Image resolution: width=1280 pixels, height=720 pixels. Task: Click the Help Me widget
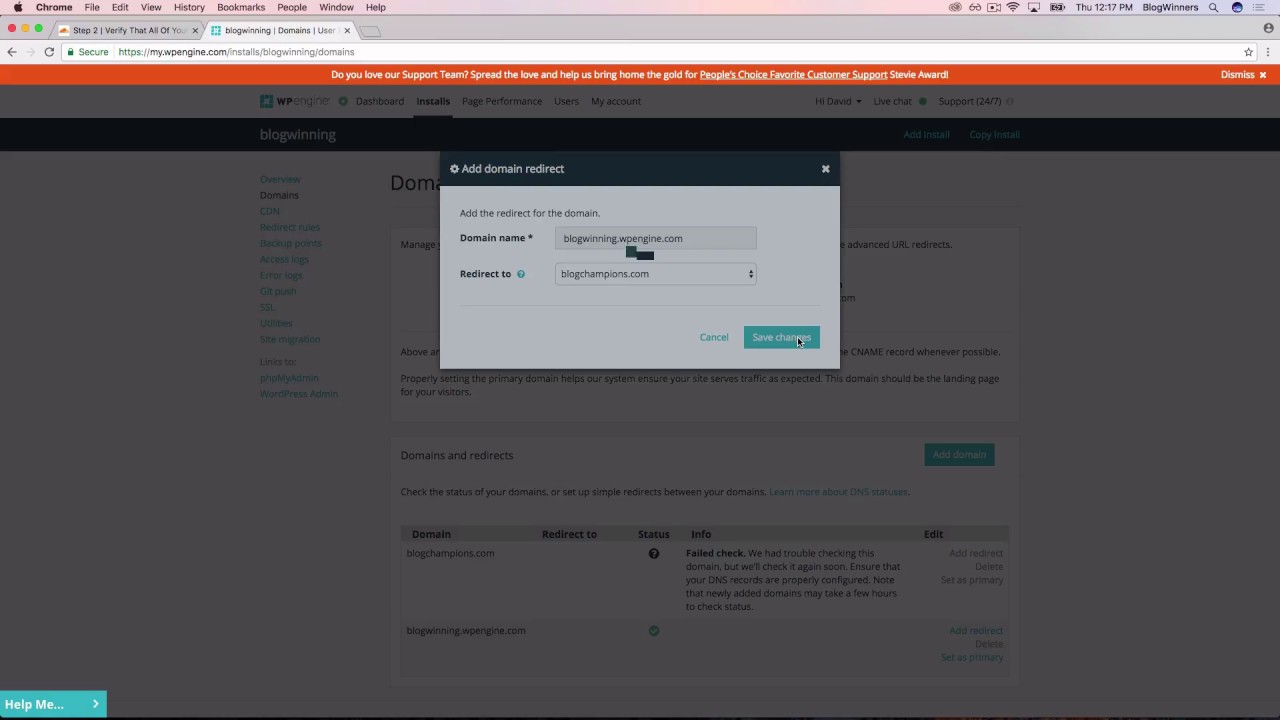[53, 704]
